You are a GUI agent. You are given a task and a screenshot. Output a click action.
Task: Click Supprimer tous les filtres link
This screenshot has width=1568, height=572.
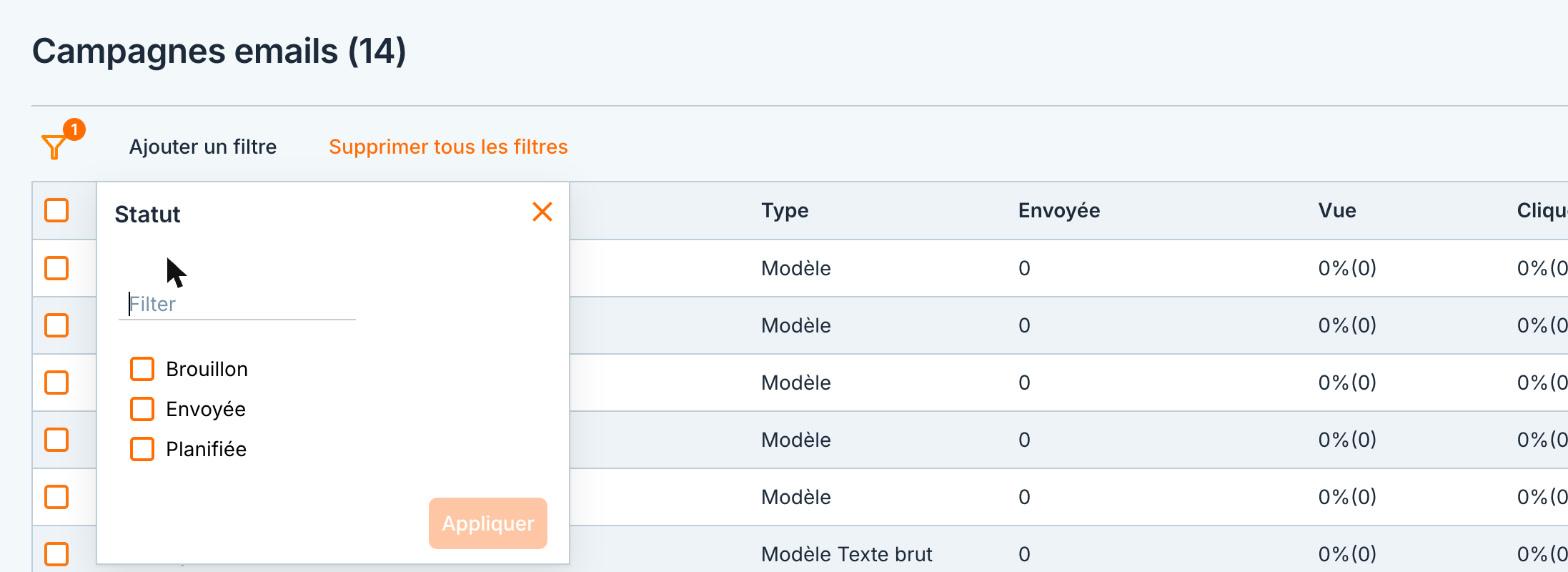448,147
